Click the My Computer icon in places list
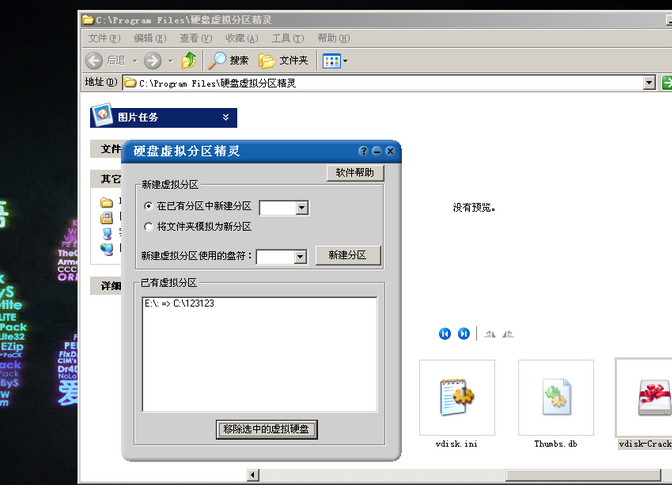 [107, 234]
